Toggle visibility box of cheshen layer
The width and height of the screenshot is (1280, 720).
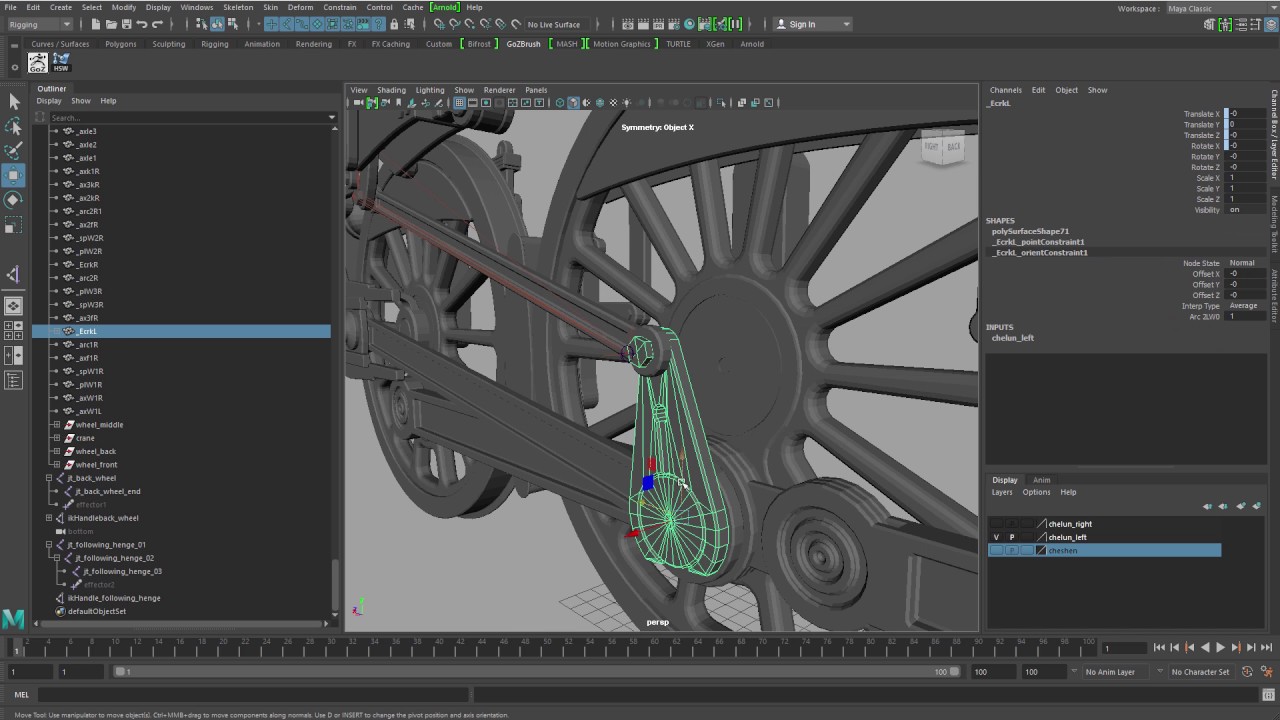[x=996, y=550]
